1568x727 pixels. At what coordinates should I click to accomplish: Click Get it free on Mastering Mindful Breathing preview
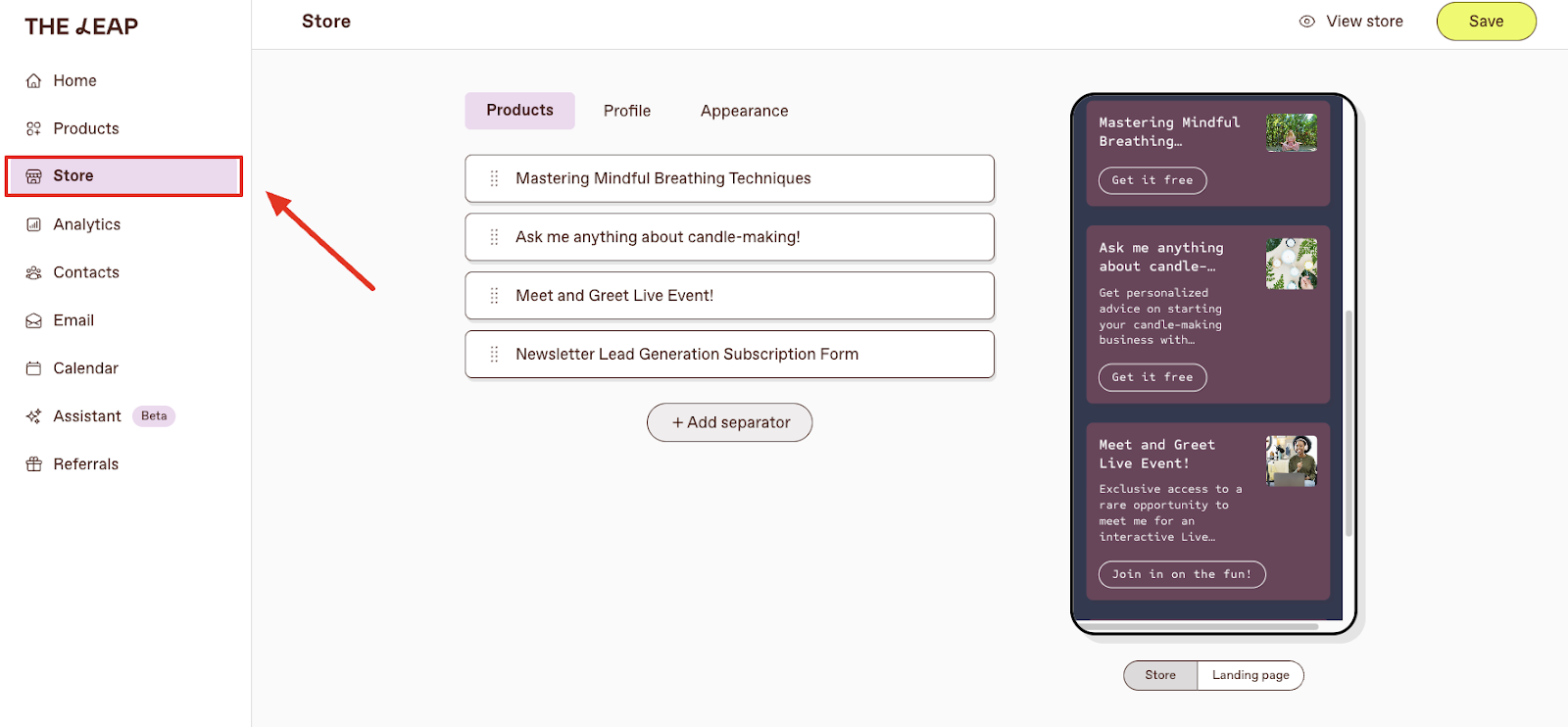[x=1151, y=180]
